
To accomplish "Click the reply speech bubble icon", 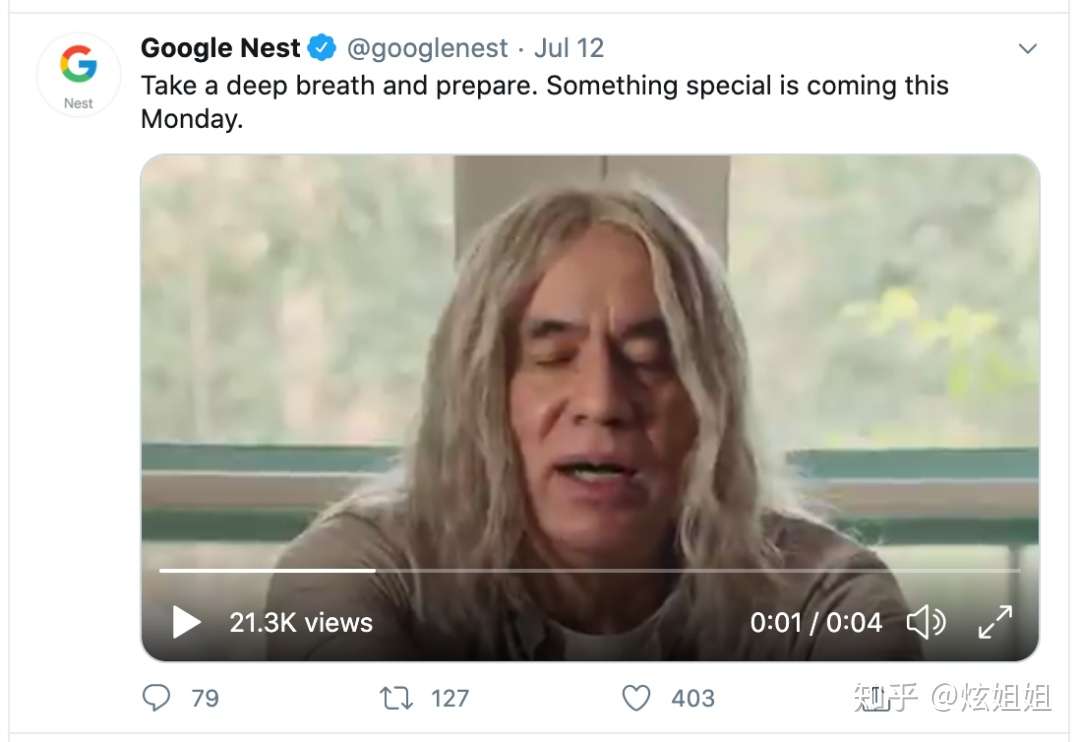I will click(x=156, y=697).
